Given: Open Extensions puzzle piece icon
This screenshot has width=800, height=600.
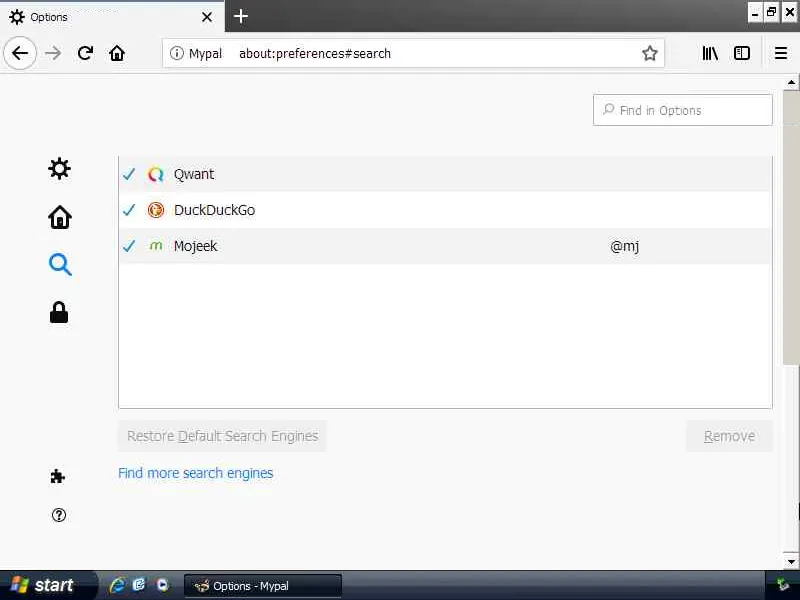Looking at the screenshot, I should 58,477.
